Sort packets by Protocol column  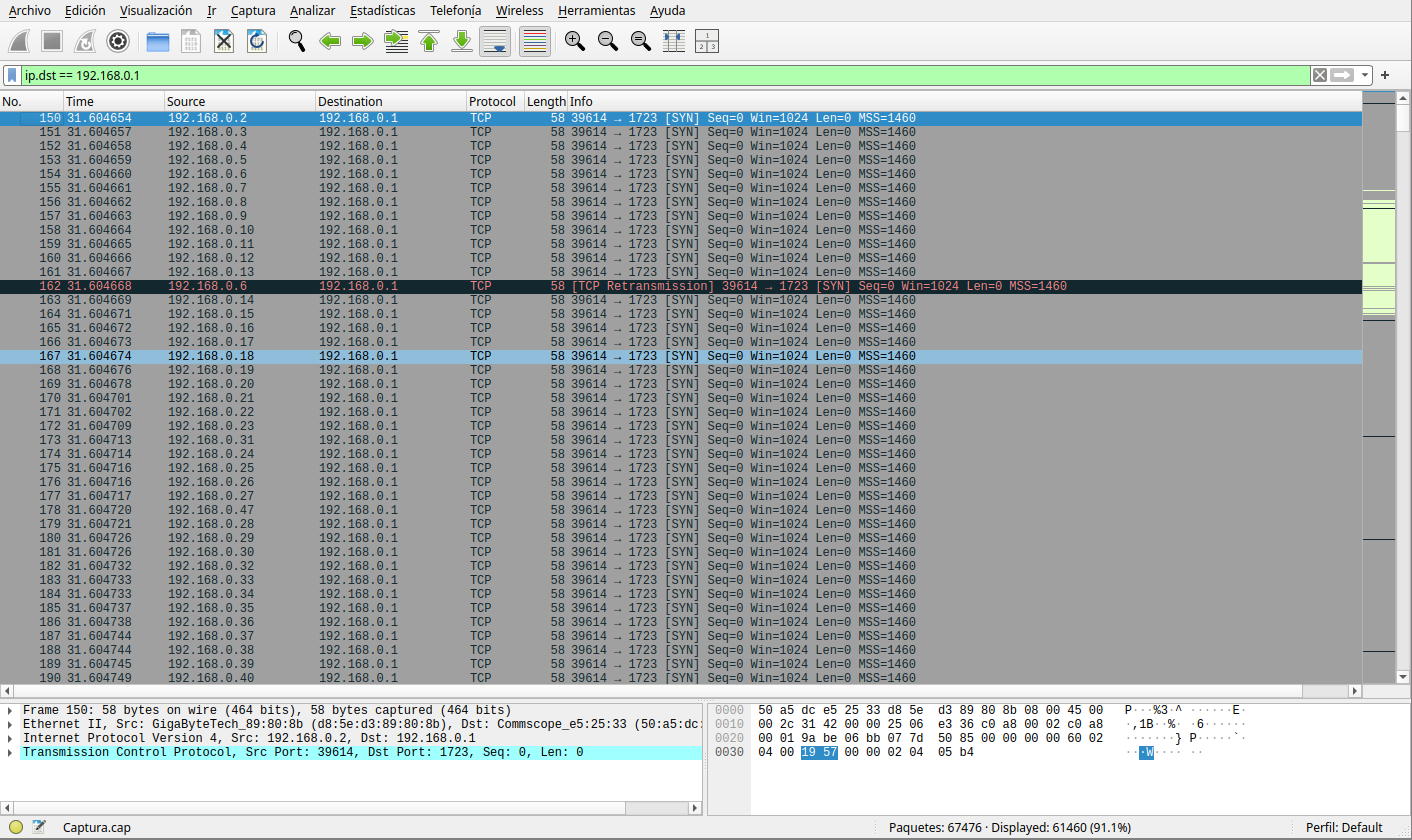coord(495,101)
